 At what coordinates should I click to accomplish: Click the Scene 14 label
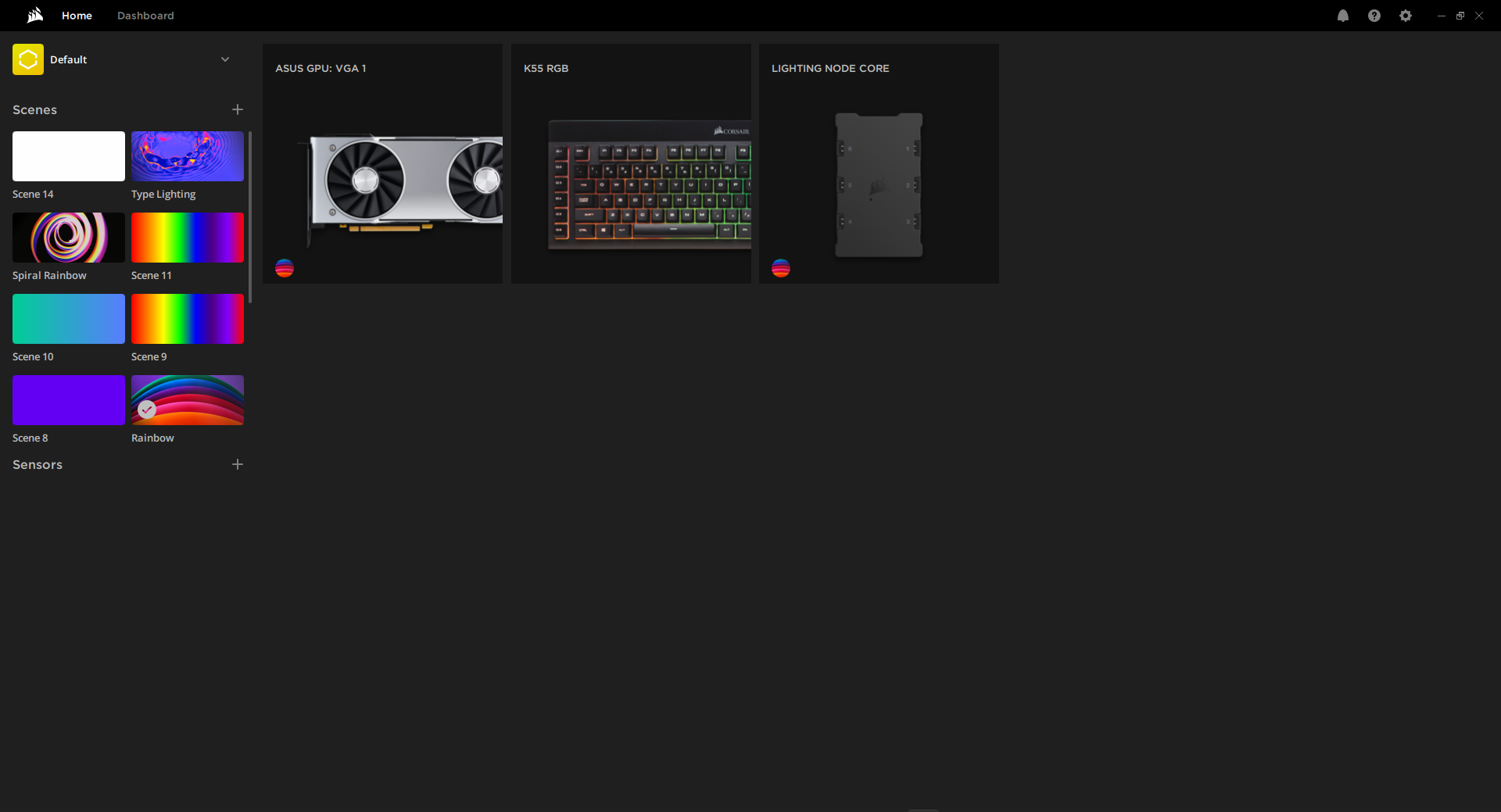(x=33, y=194)
